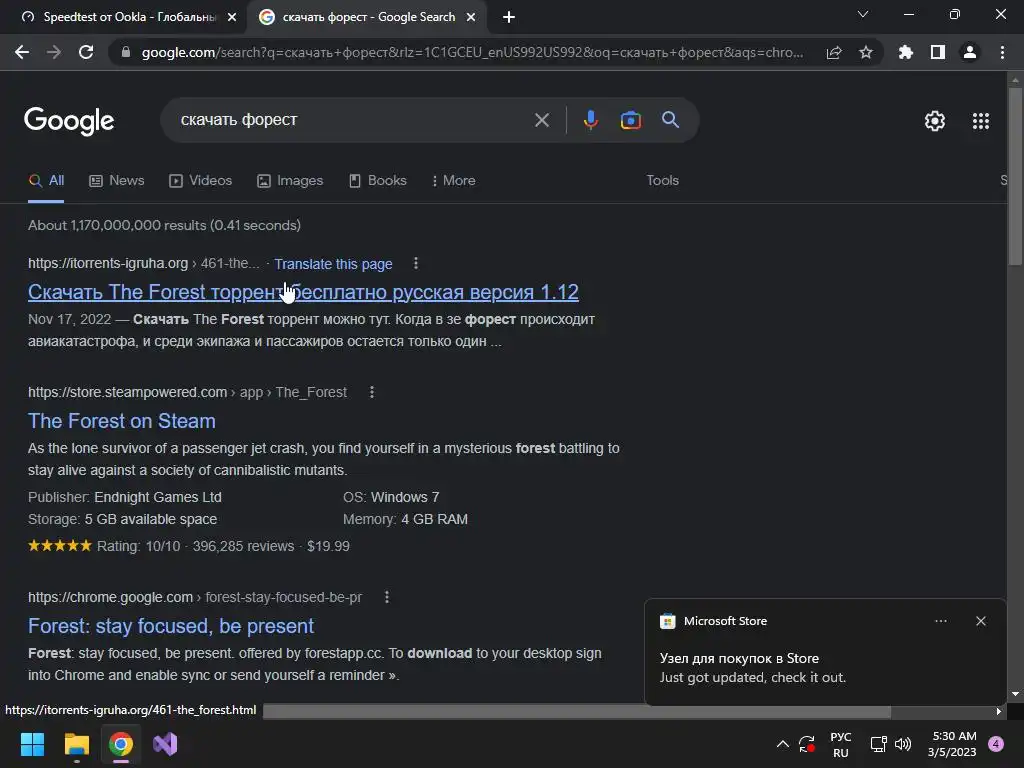Click the Chrome taskbar icon
This screenshot has height=768, width=1024.
tap(121, 744)
